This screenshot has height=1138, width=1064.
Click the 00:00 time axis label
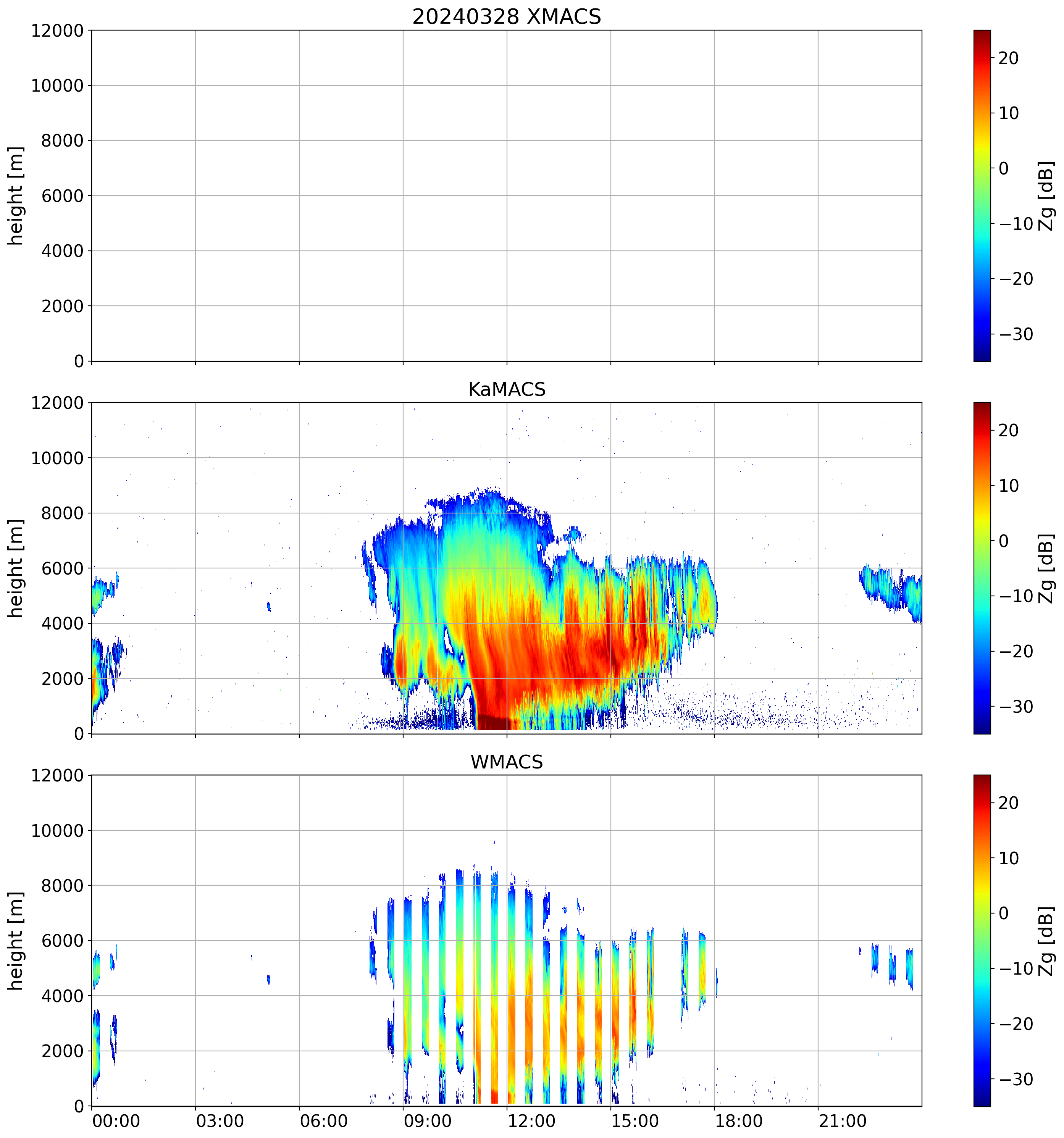[116, 1121]
